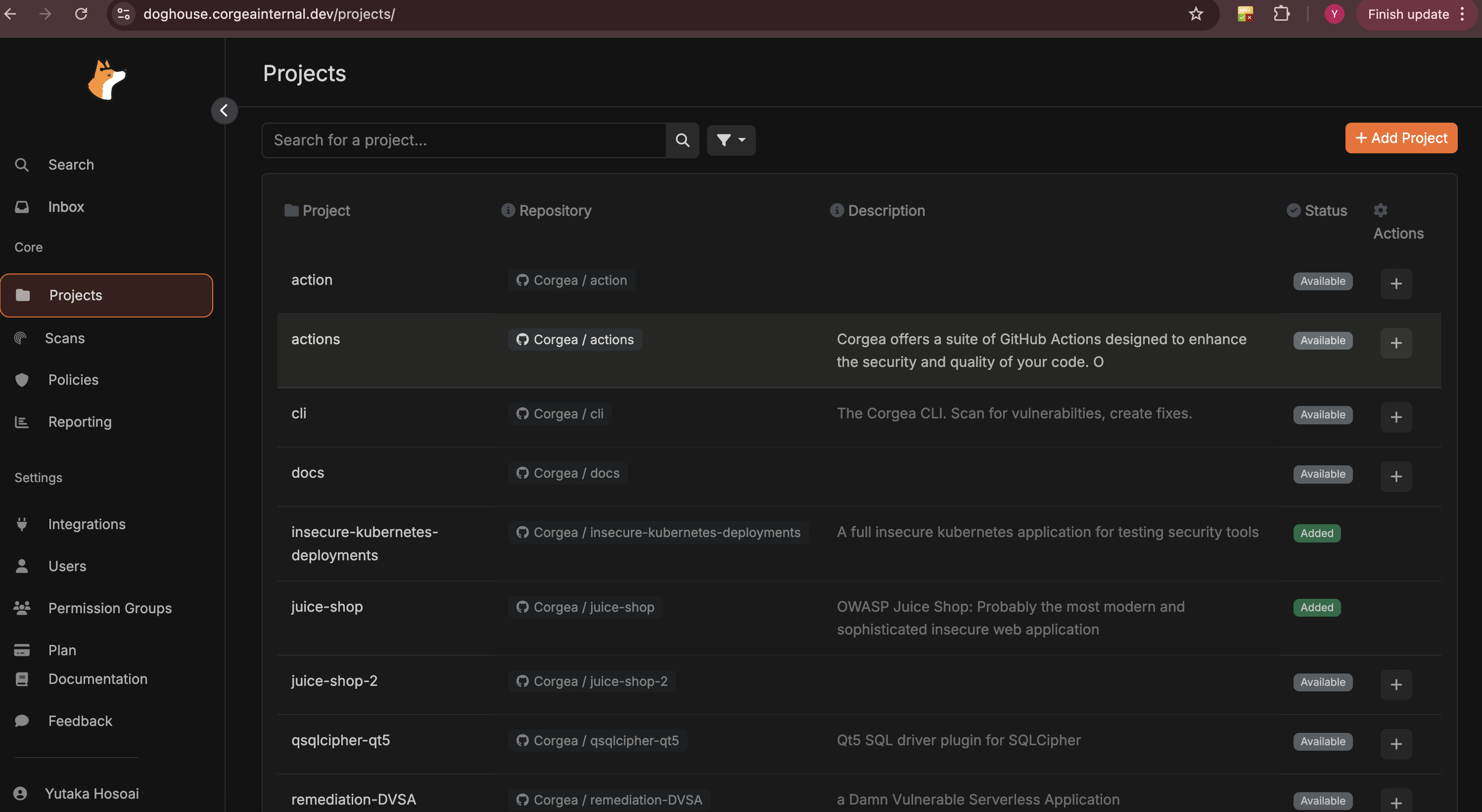The width and height of the screenshot is (1482, 812).
Task: Click the Added badge for insecure-kubernetes-deployments
Action: click(x=1317, y=533)
